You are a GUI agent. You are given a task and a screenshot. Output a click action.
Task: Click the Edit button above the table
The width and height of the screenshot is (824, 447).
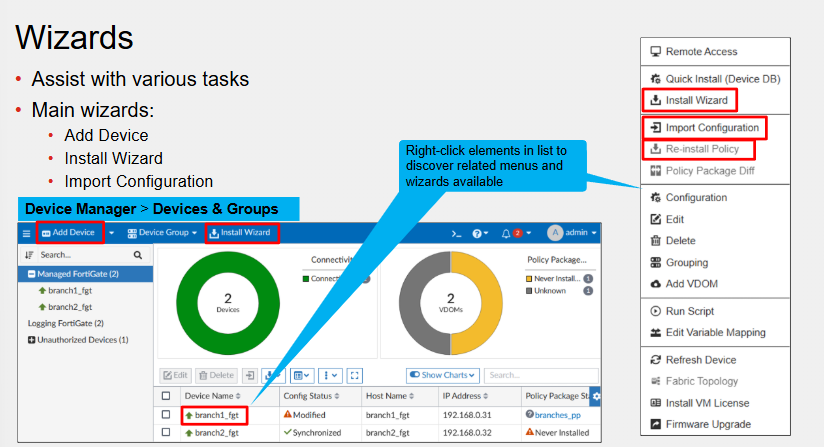(x=176, y=375)
